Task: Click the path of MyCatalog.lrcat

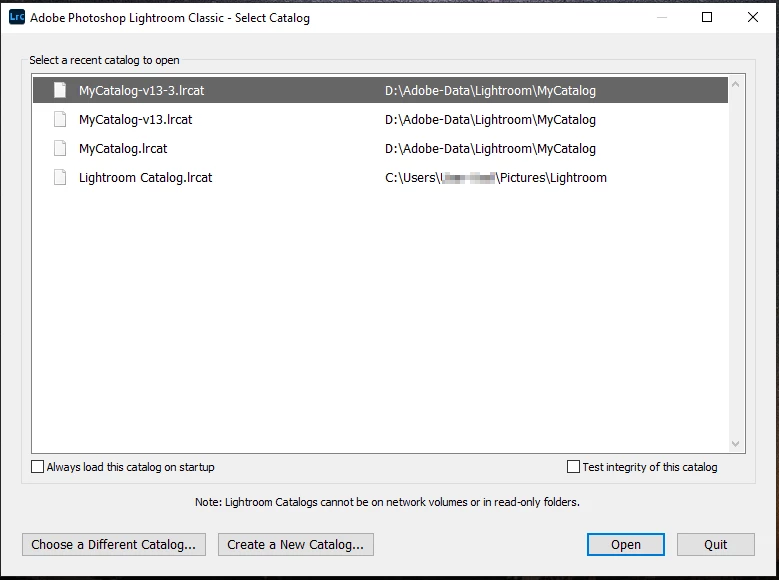Action: click(x=490, y=149)
